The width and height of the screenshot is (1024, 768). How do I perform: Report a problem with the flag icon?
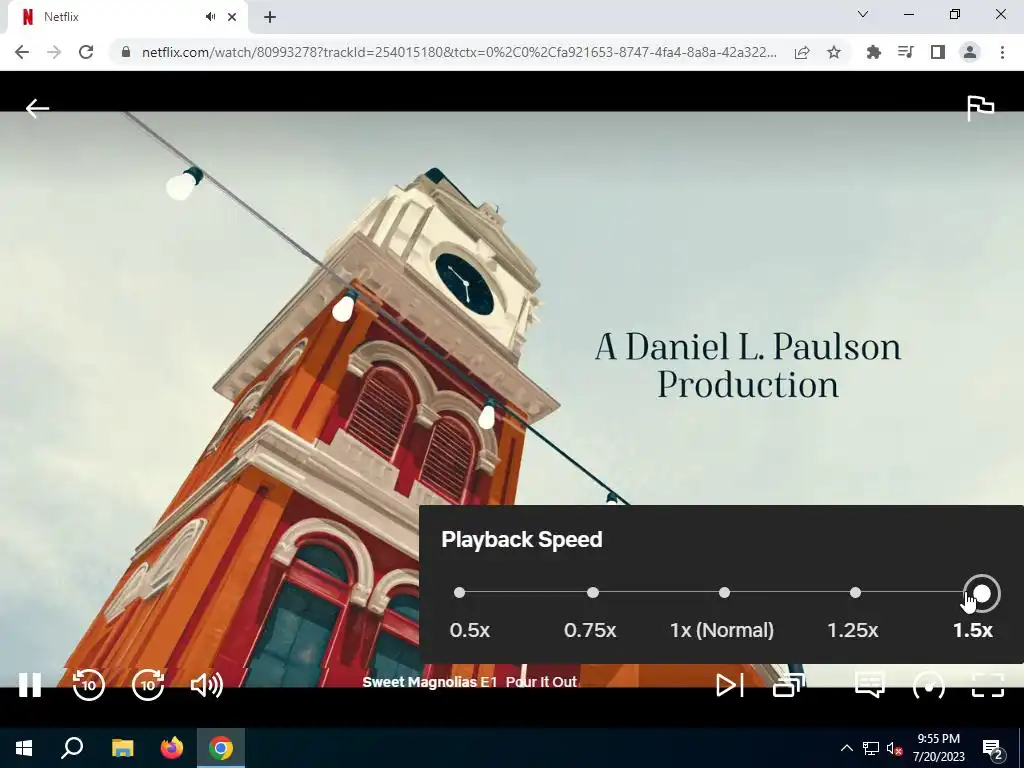pos(980,108)
